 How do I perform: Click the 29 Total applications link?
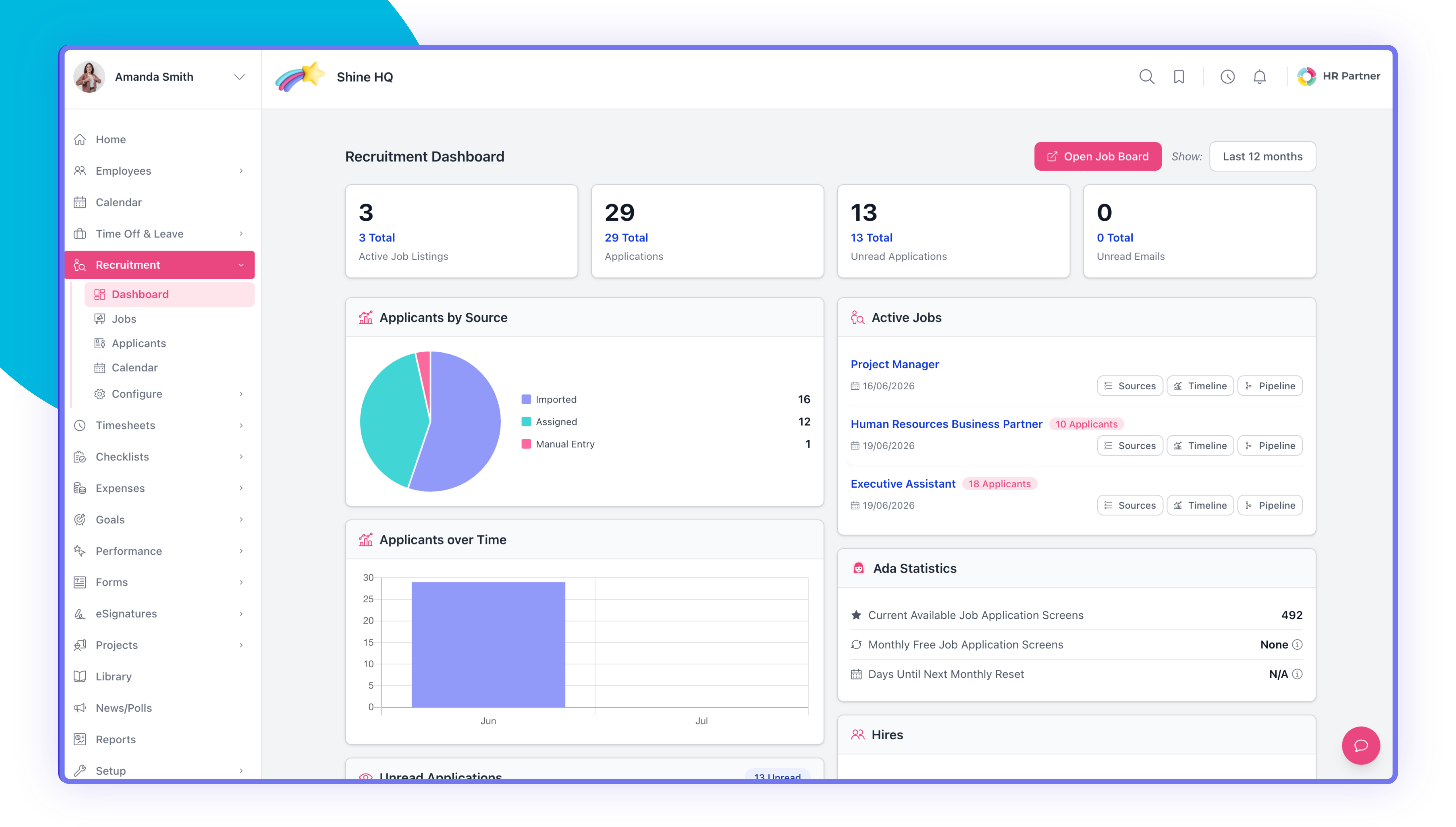coord(625,238)
